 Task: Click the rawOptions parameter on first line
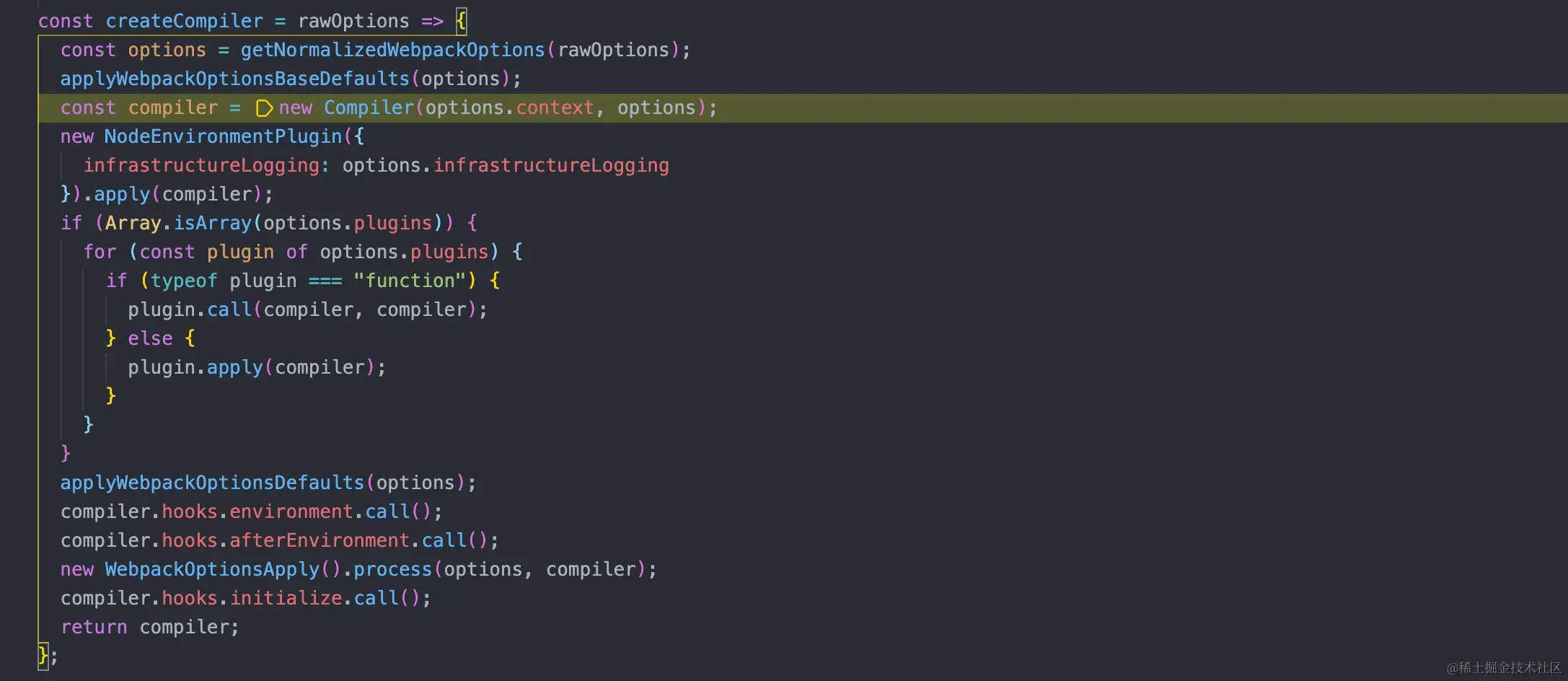353,22
